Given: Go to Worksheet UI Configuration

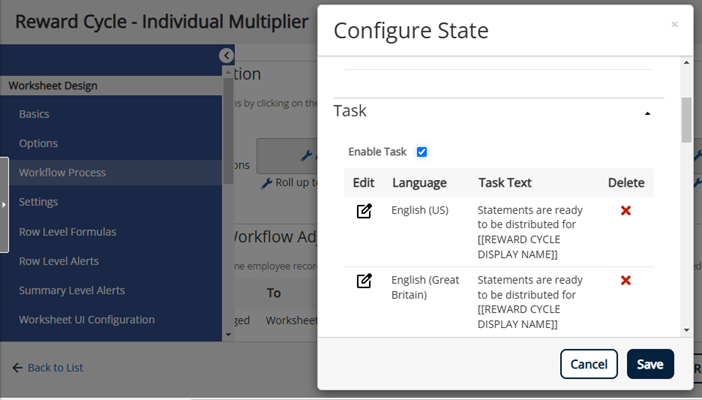Looking at the screenshot, I should click(x=86, y=320).
